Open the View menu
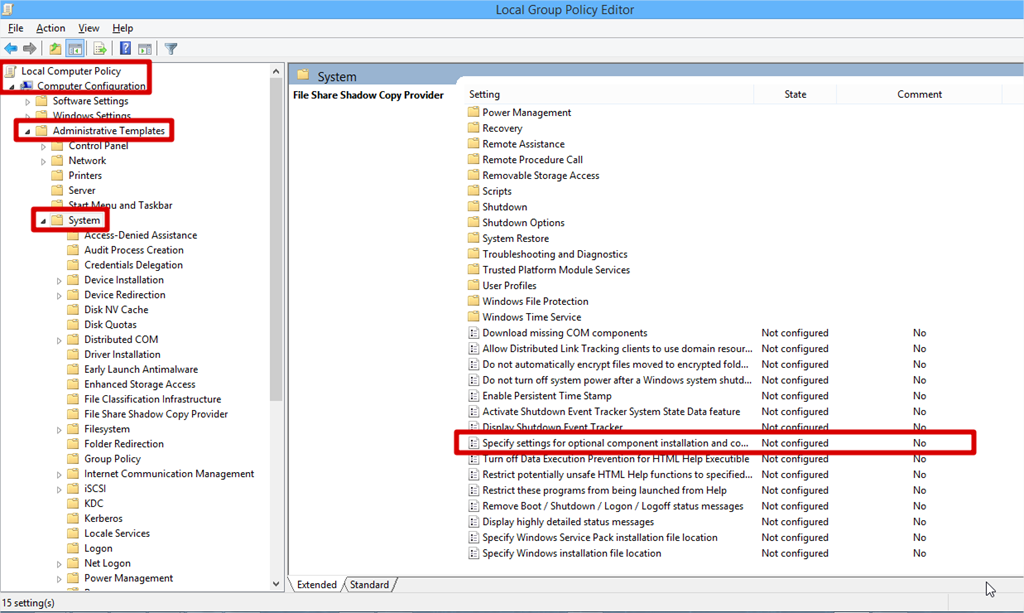Viewport: 1024px width, 613px height. click(88, 28)
